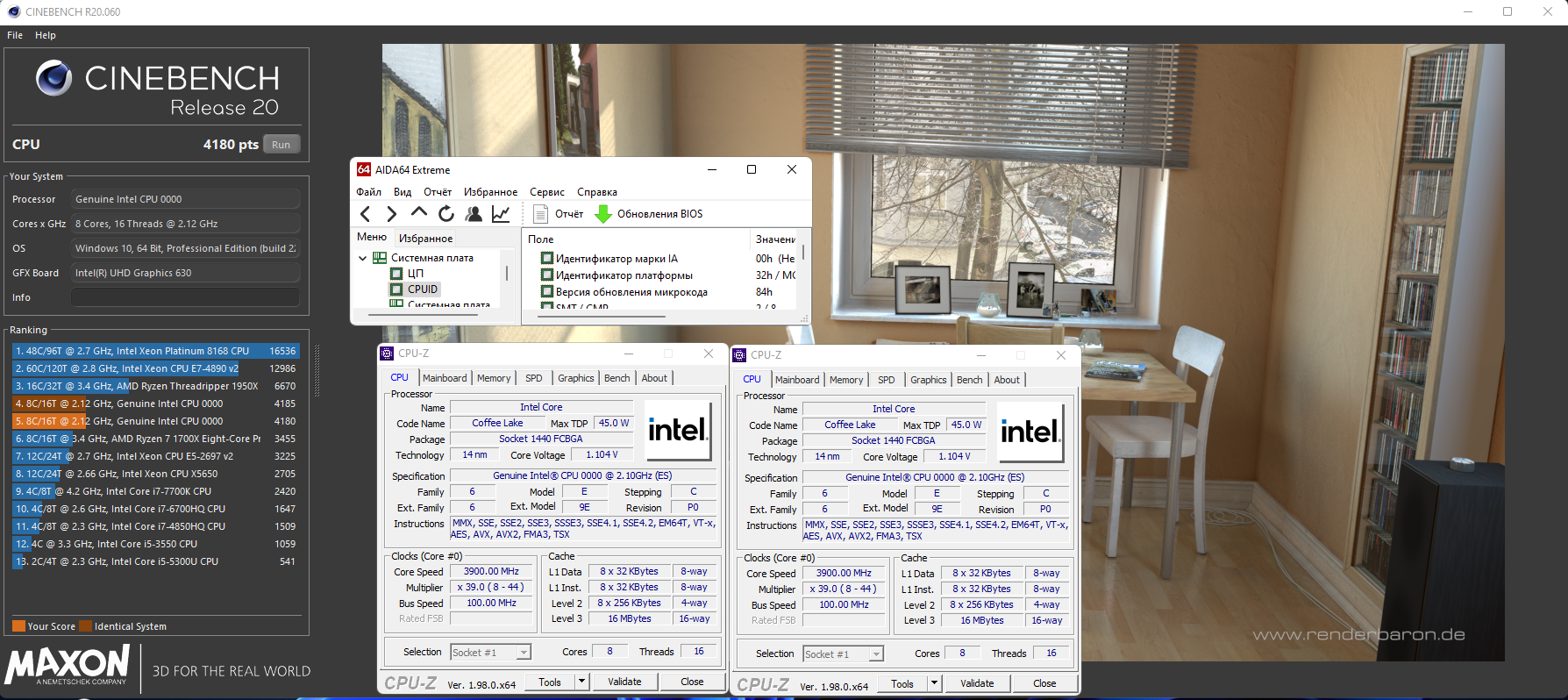Open Mainboard tab in left CPU-Z window

tap(445, 378)
